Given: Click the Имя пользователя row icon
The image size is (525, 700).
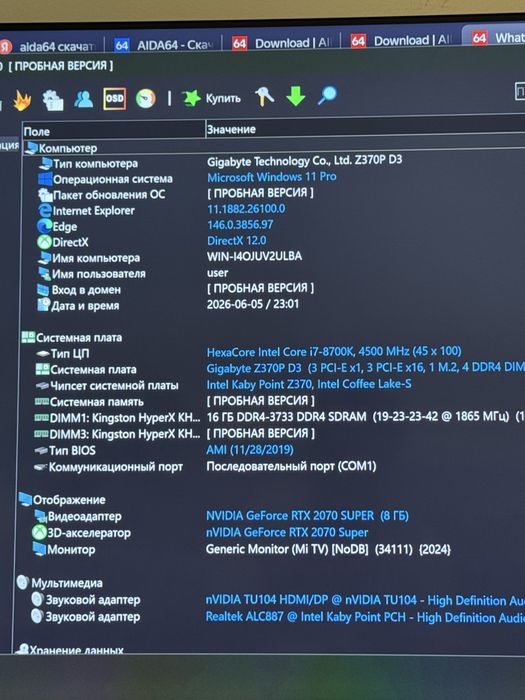Looking at the screenshot, I should (44, 273).
